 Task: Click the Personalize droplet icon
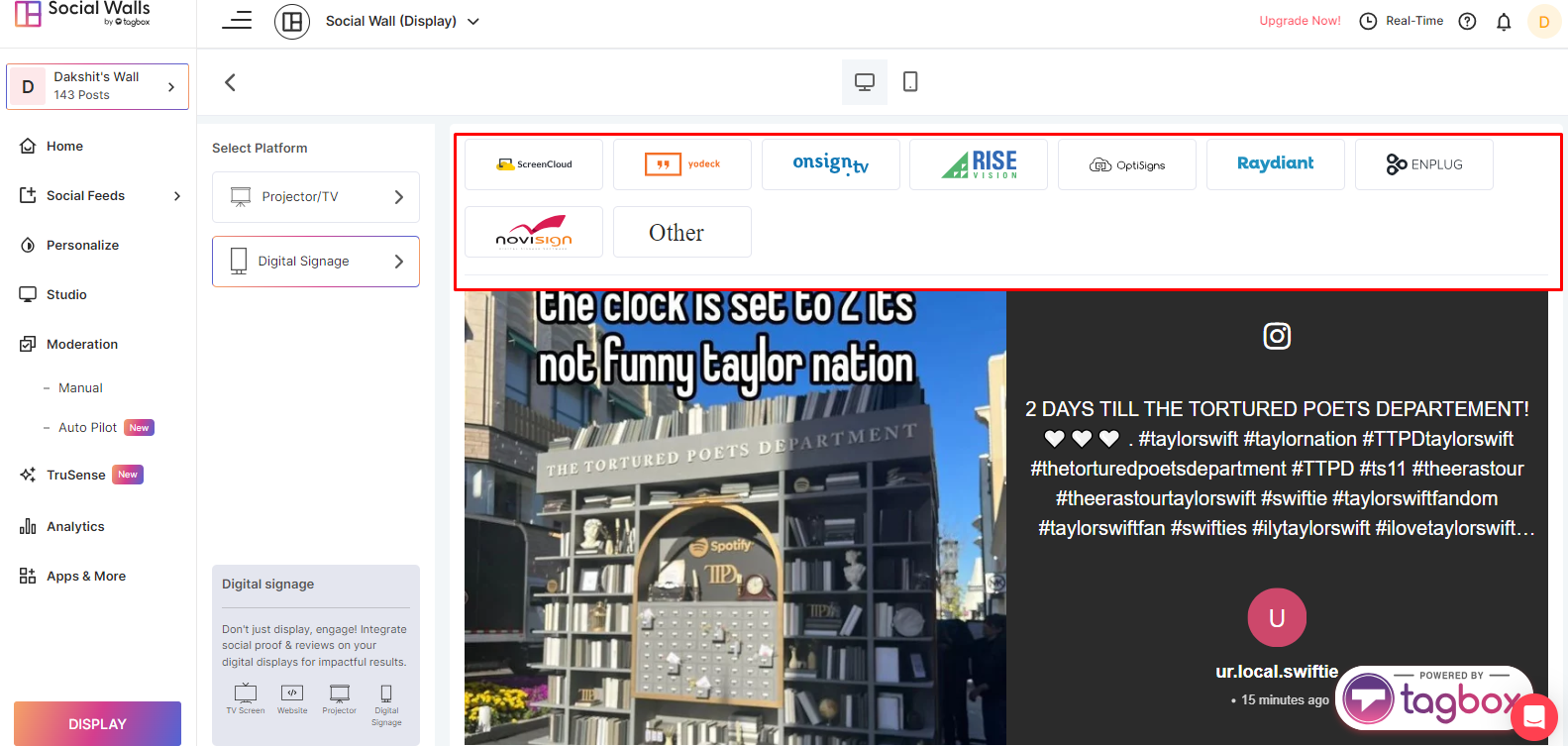coord(28,245)
